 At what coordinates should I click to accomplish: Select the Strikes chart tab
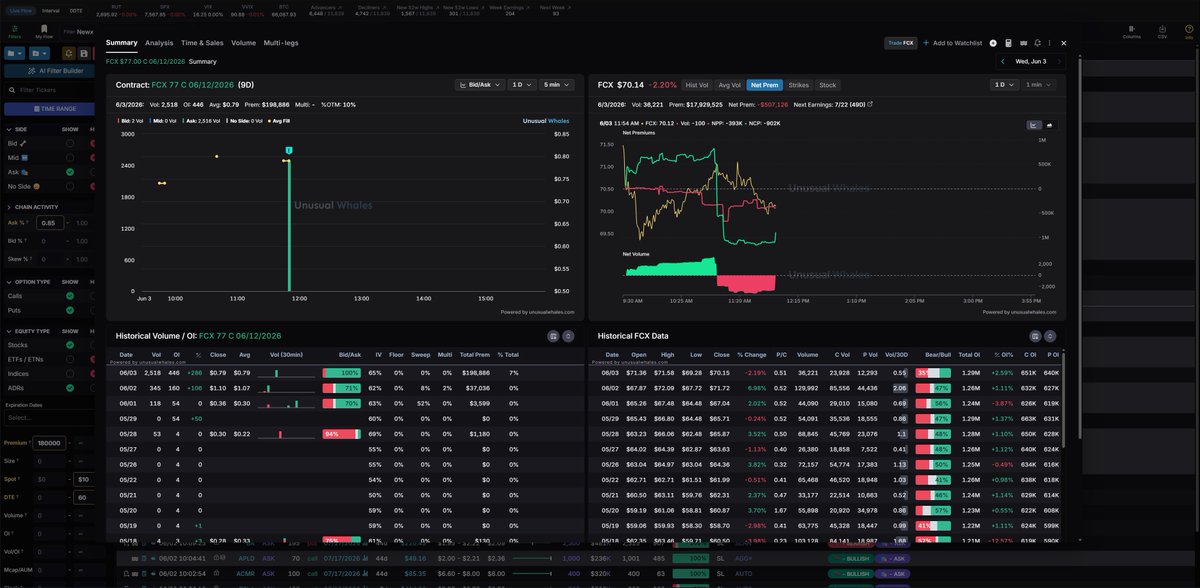coord(799,85)
